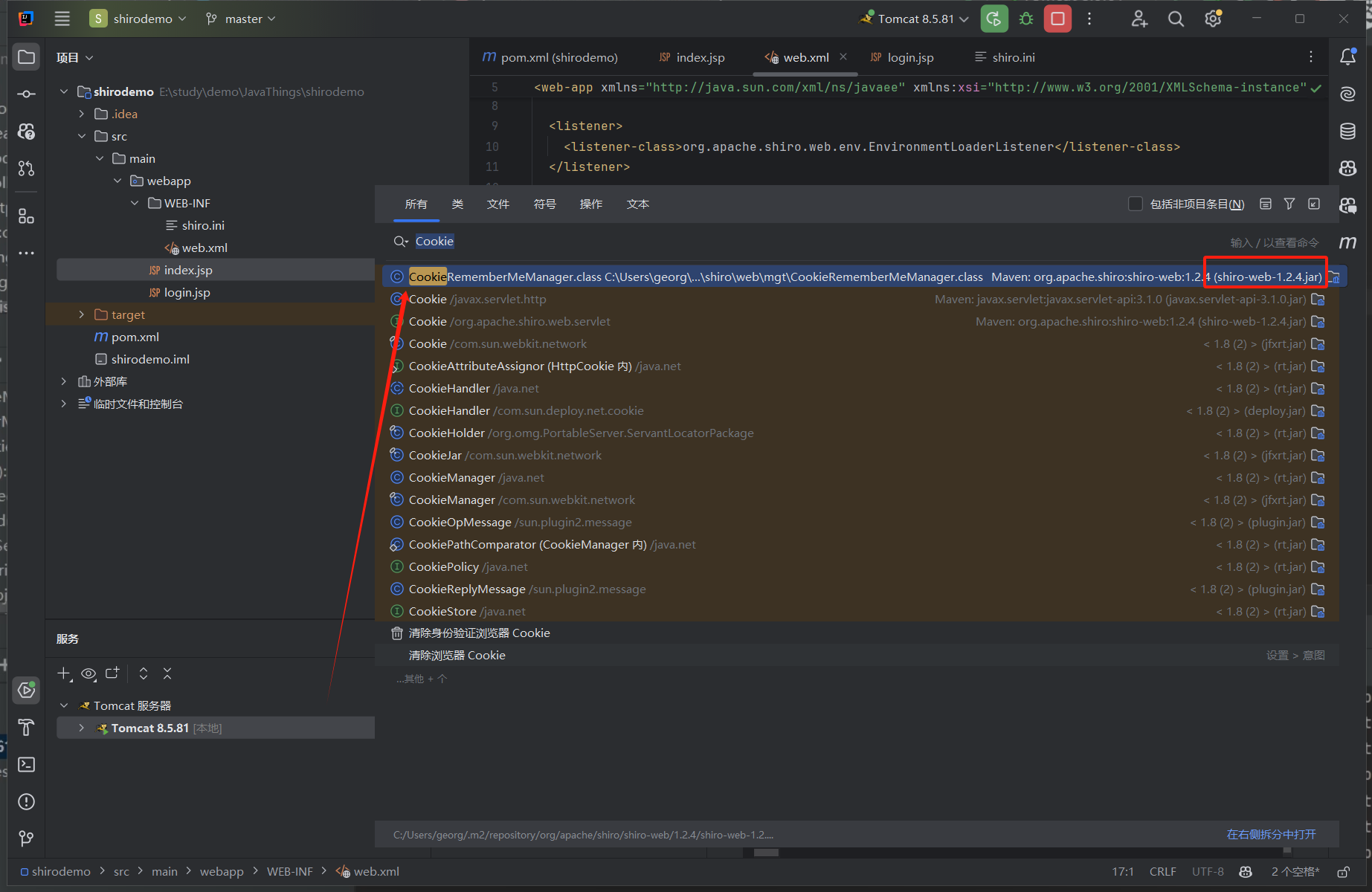1372x892 pixels.
Task: Switch to the index.jsp editor tab
Action: click(x=692, y=57)
